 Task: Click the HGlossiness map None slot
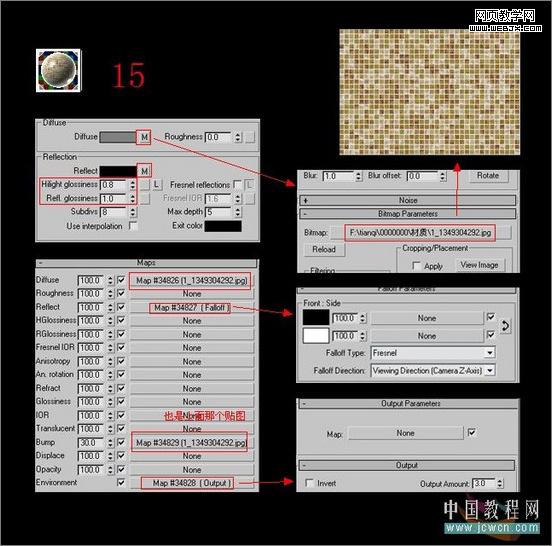[191, 321]
